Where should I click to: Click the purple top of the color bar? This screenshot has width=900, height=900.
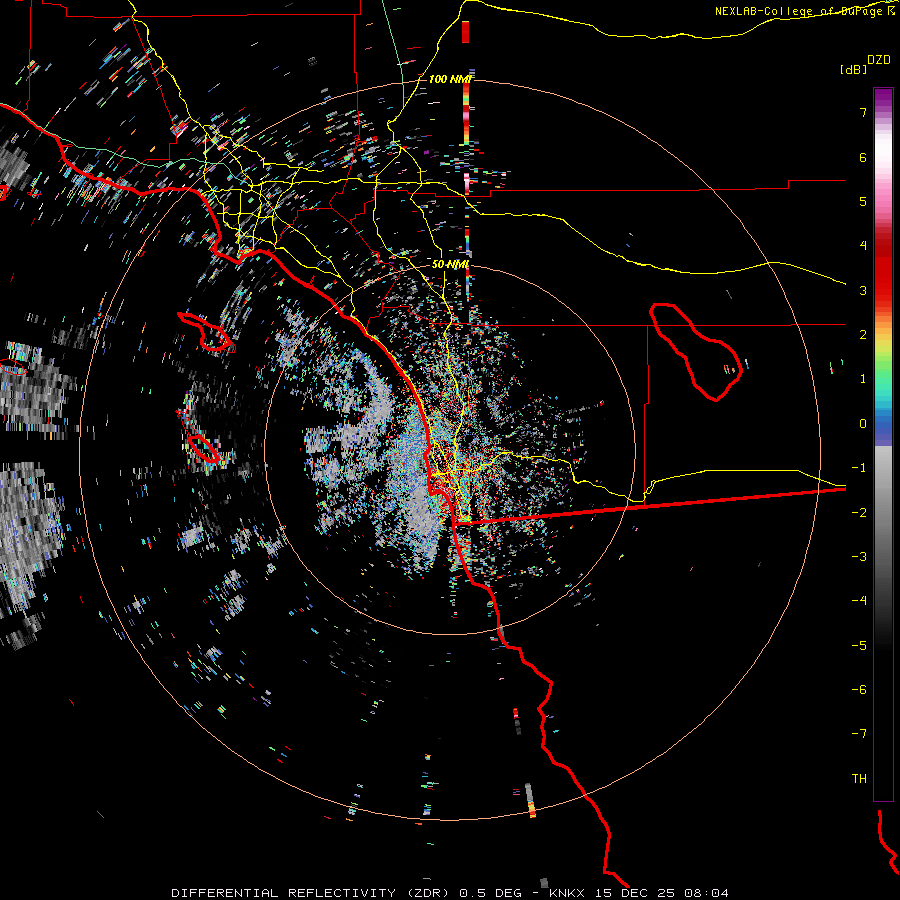click(883, 96)
